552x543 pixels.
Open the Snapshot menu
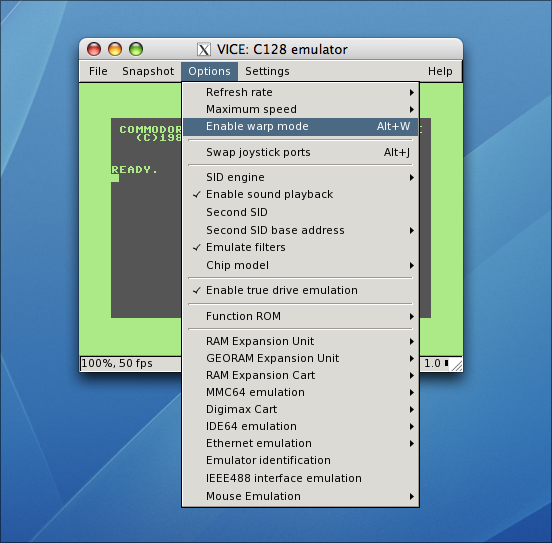(148, 71)
